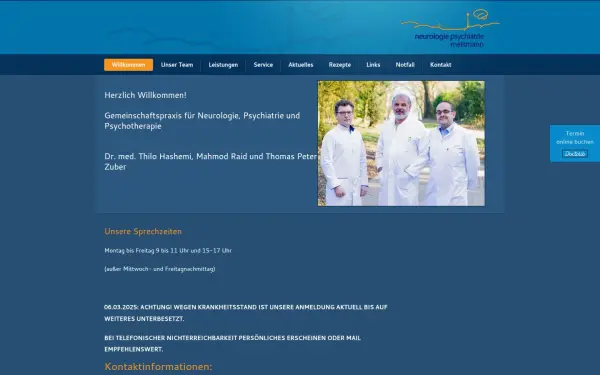
Task: Click the Unsere Sprechzeiten heading
Action: point(143,231)
